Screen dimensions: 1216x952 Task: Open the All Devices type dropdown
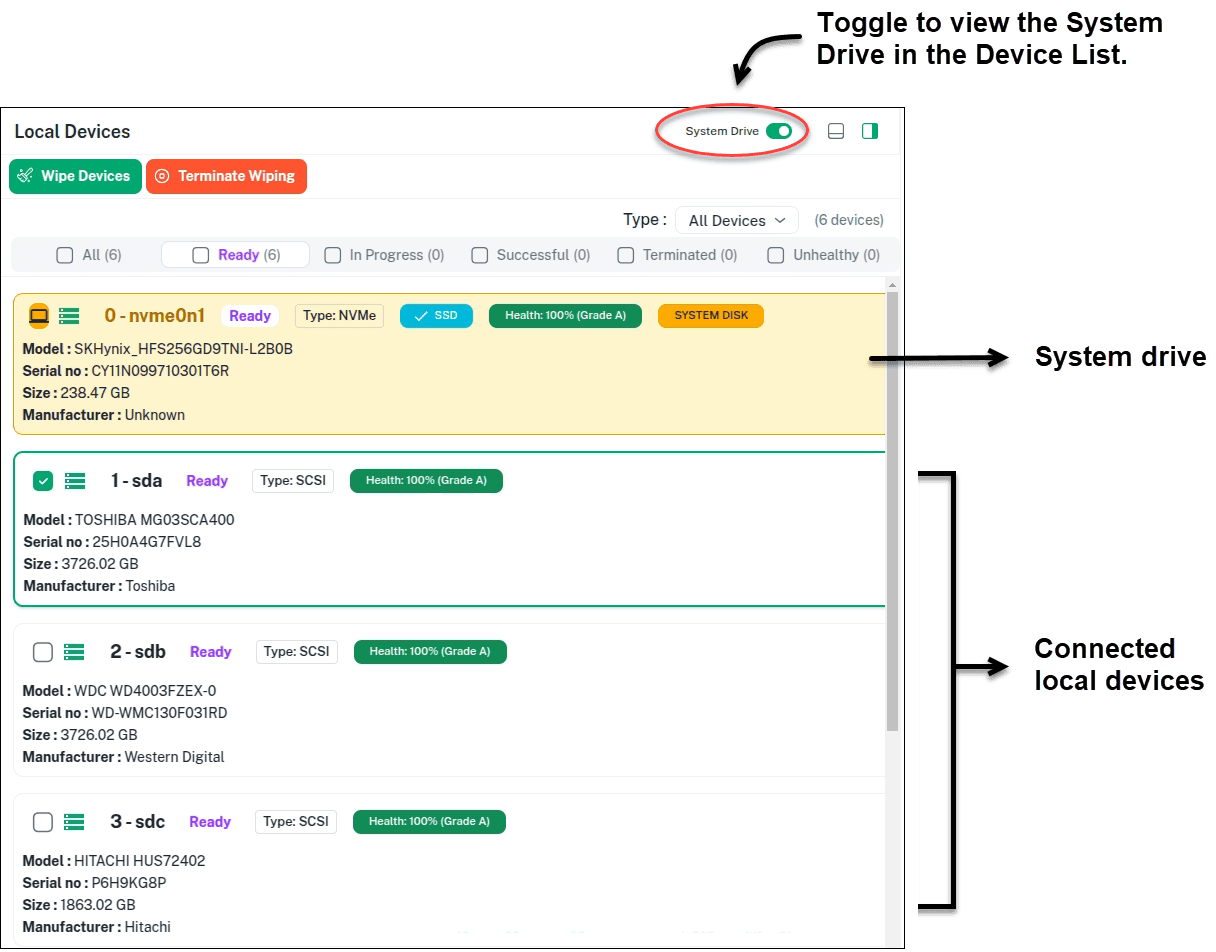(737, 220)
